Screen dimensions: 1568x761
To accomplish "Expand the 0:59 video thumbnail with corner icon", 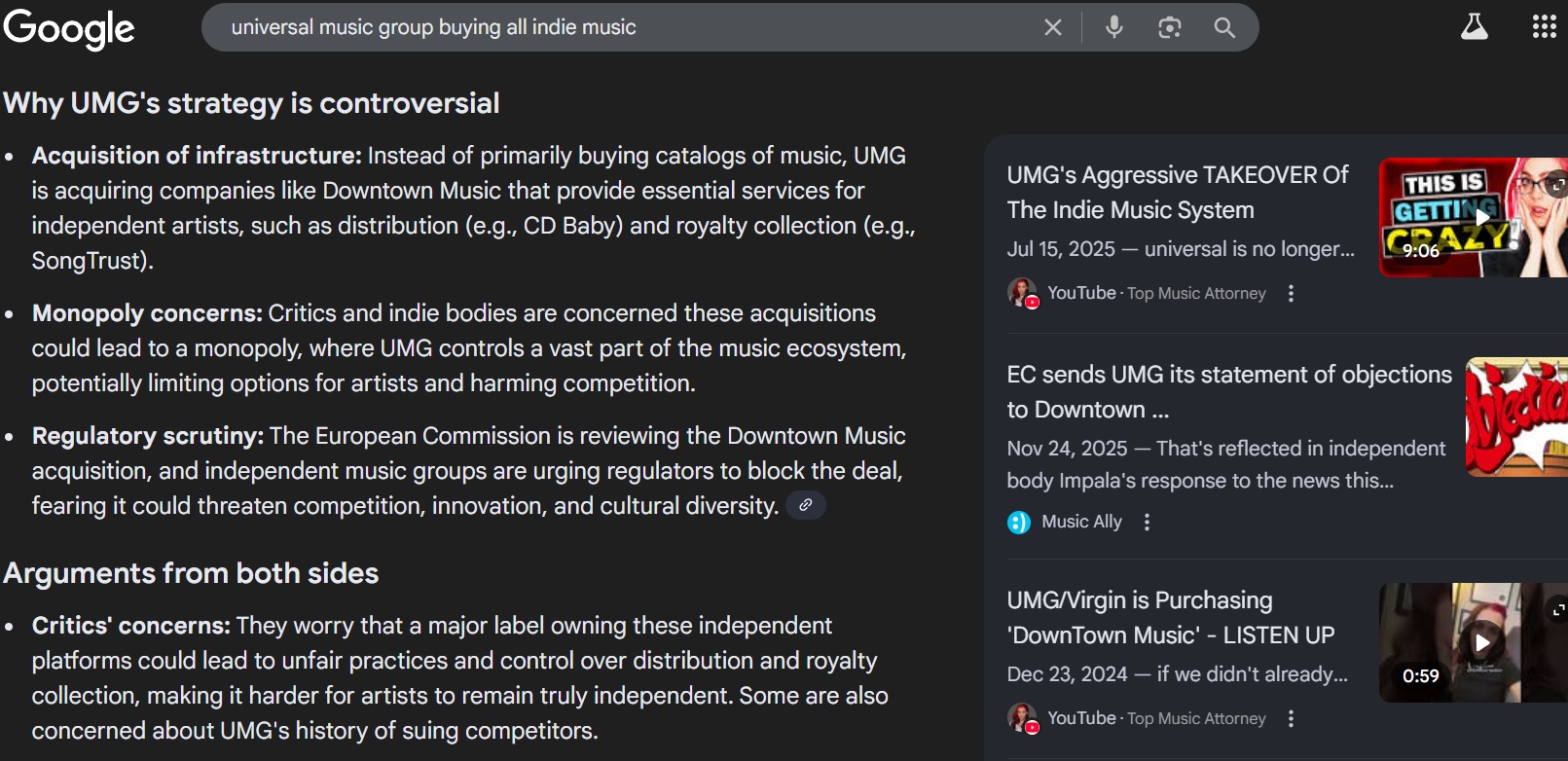I will tap(1558, 610).
